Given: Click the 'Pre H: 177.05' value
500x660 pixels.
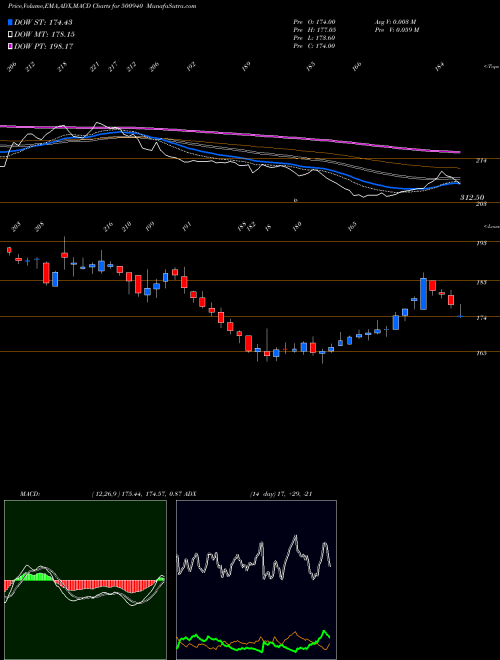Looking at the screenshot, I should click(x=314, y=30).
